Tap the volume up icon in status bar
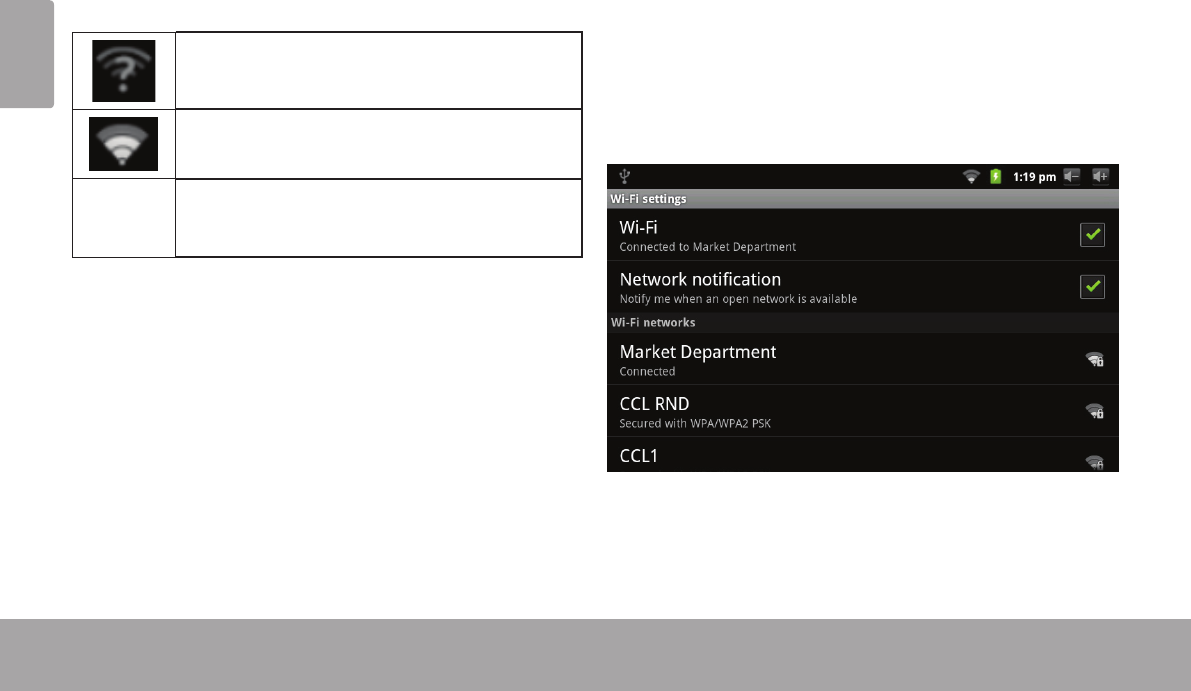Viewport: 1191px width, 691px height. click(x=1101, y=176)
